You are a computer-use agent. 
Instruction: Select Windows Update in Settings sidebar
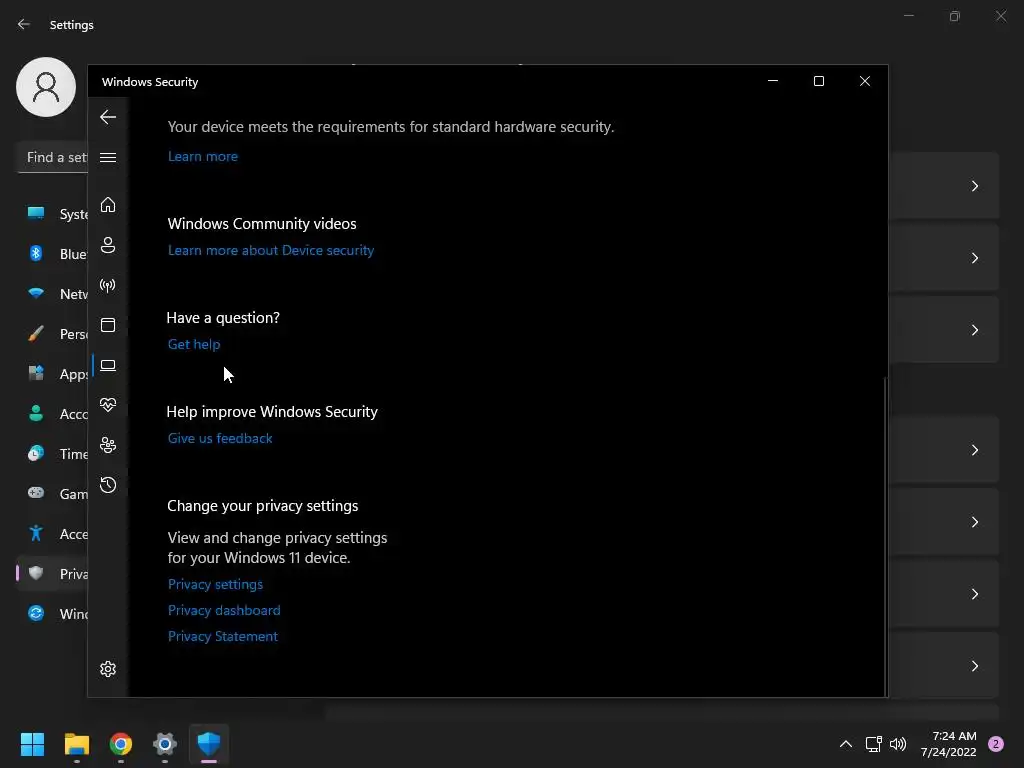point(53,614)
